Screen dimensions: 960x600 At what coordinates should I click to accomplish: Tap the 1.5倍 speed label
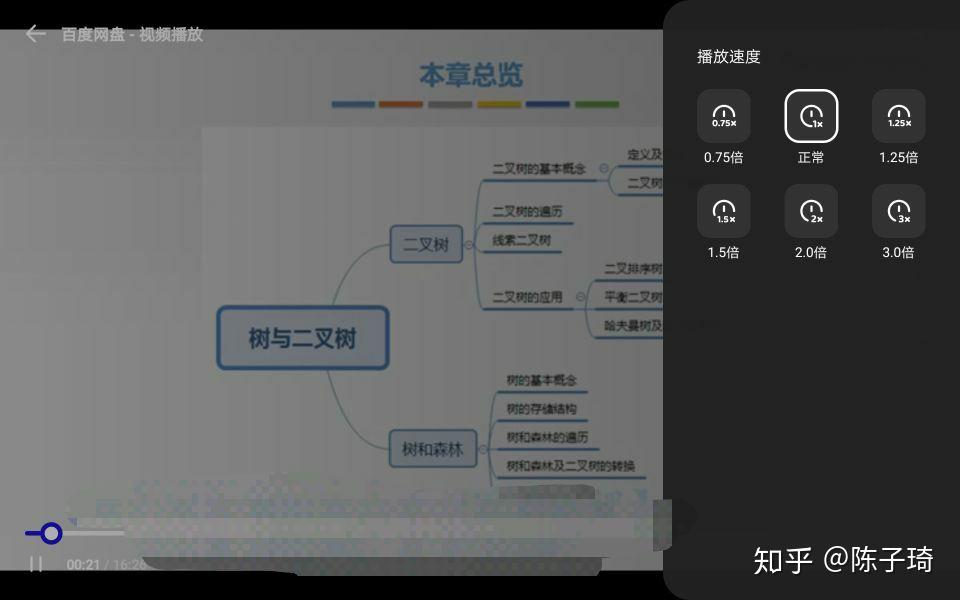pyautogui.click(x=722, y=252)
